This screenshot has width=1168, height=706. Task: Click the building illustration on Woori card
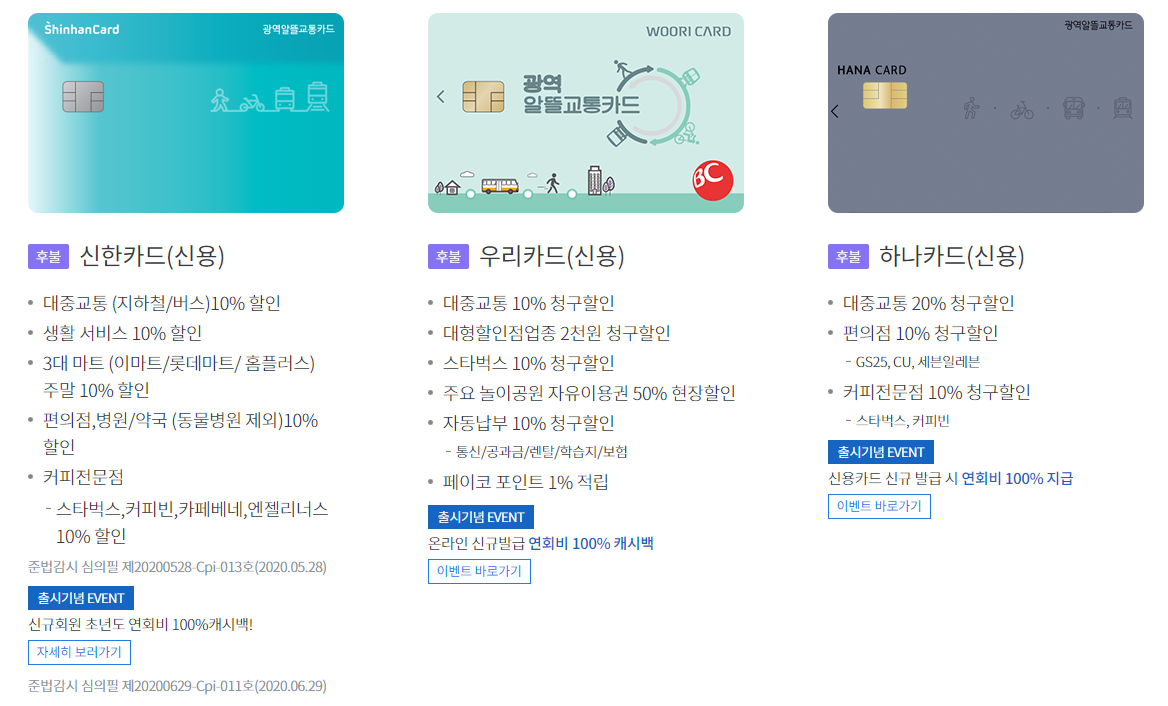click(594, 180)
